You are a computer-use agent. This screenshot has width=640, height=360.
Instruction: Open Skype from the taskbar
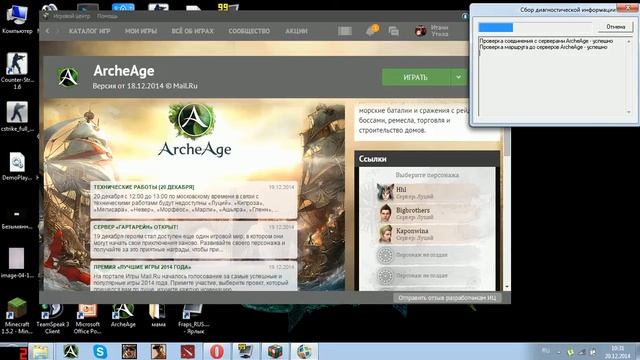click(100, 352)
